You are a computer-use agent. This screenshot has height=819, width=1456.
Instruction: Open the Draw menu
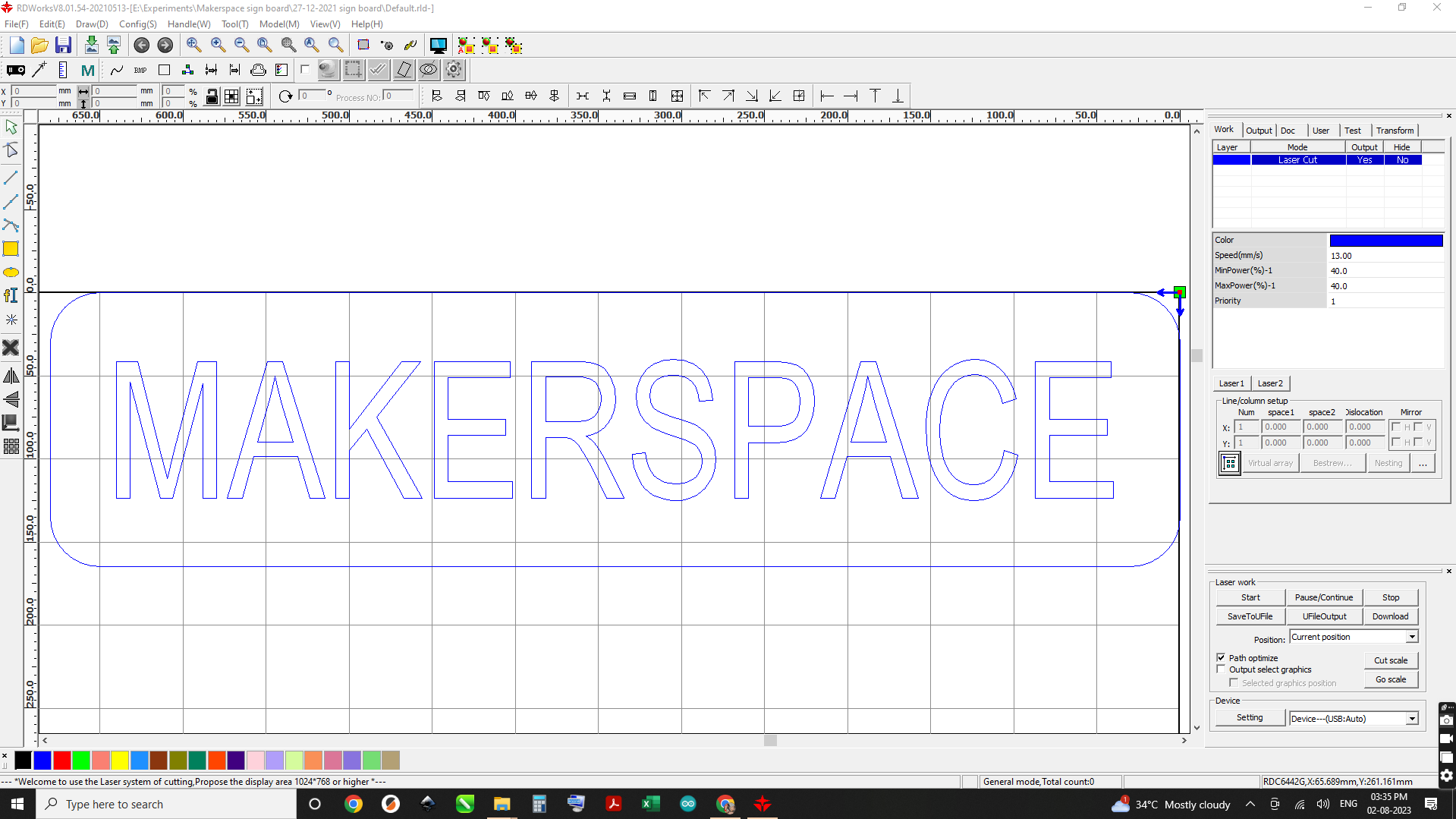coord(90,24)
